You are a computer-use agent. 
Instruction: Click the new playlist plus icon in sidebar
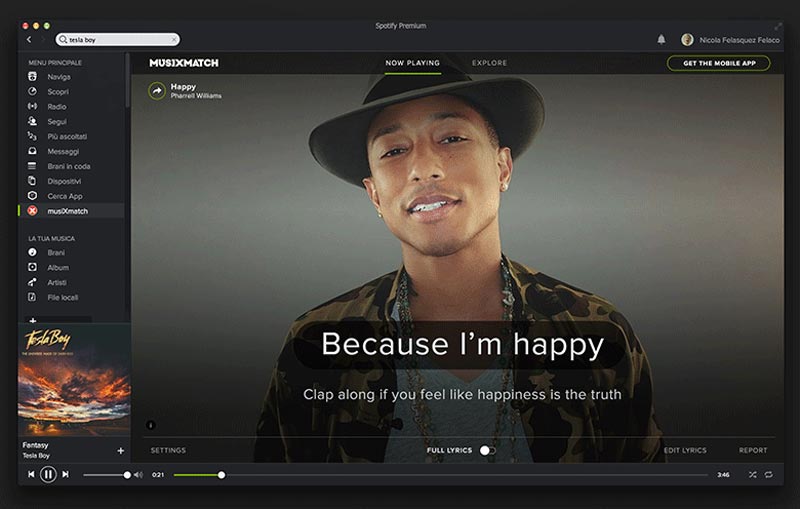[33, 320]
